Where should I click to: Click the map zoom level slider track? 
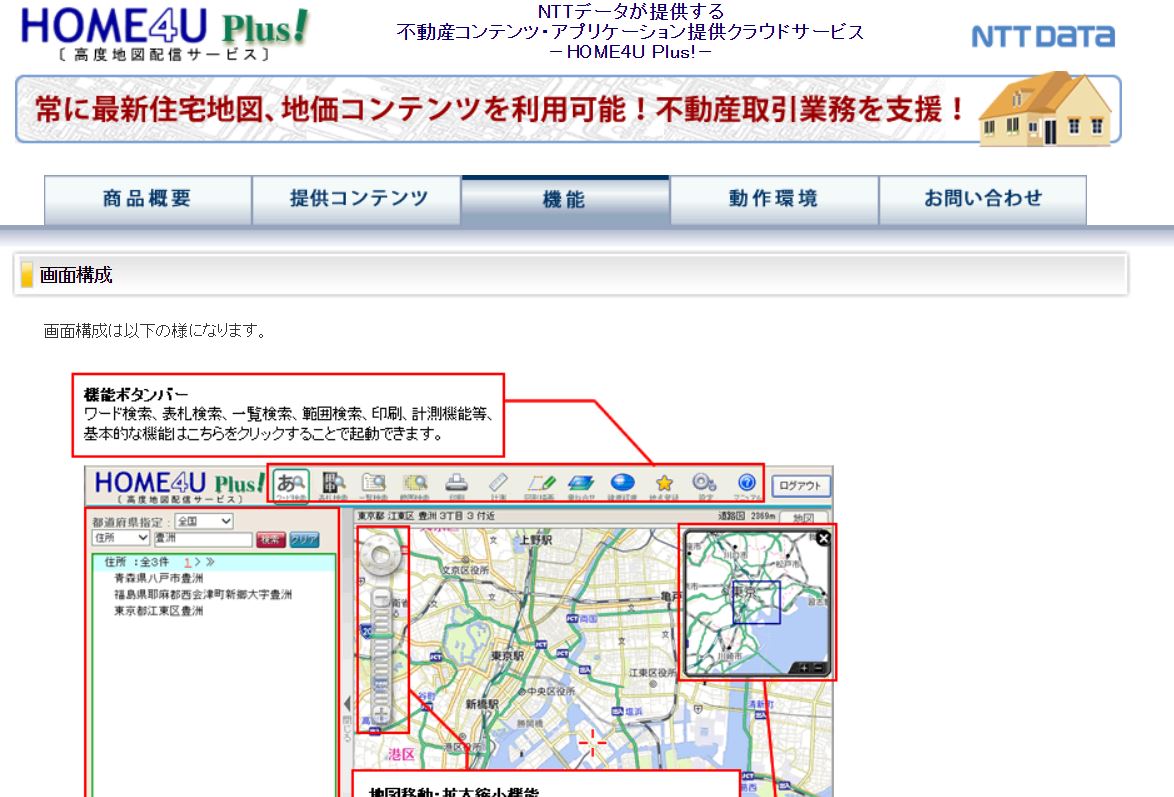[x=381, y=655]
